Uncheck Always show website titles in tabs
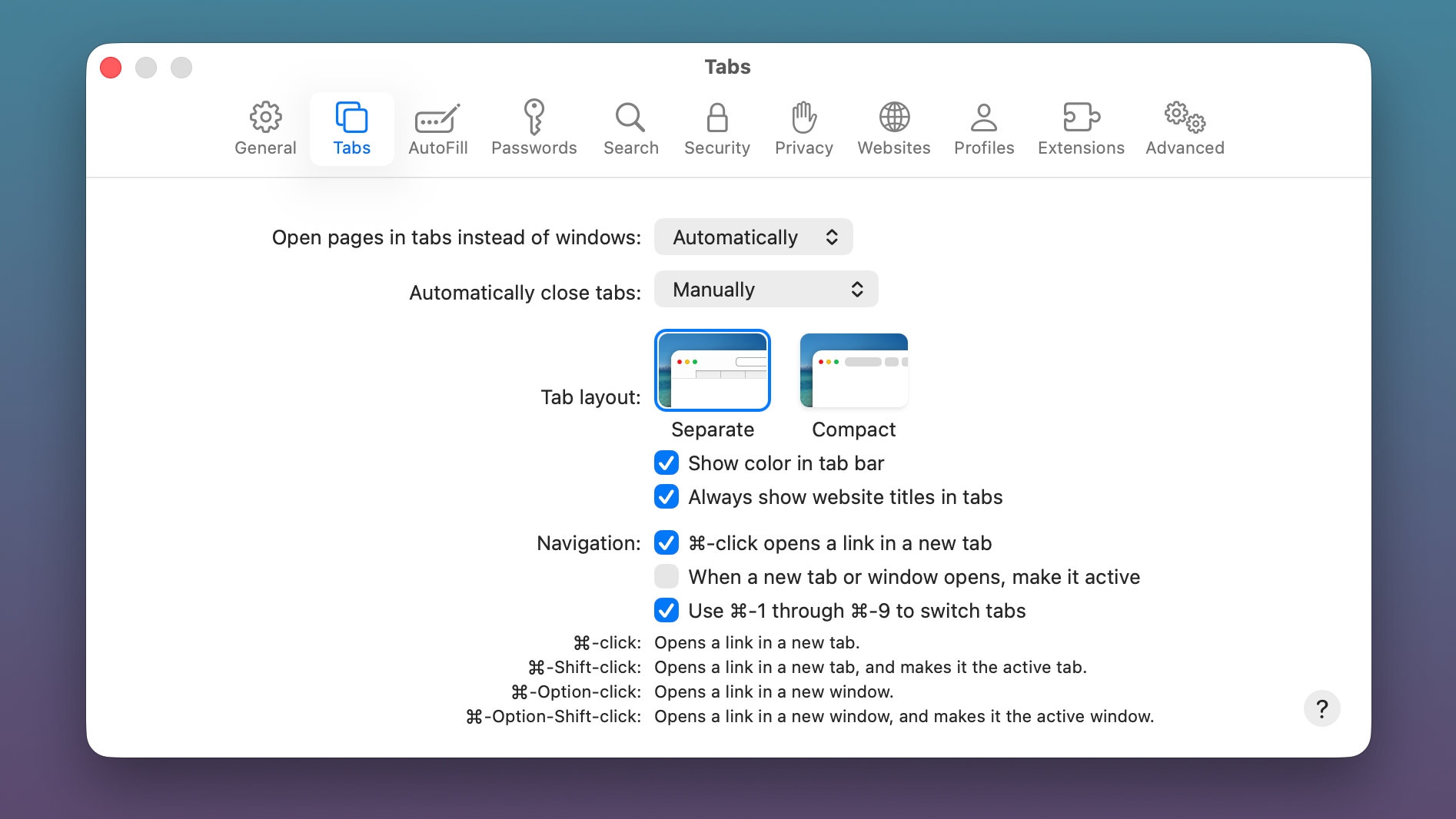Screen dimensions: 1456x819 (666, 496)
